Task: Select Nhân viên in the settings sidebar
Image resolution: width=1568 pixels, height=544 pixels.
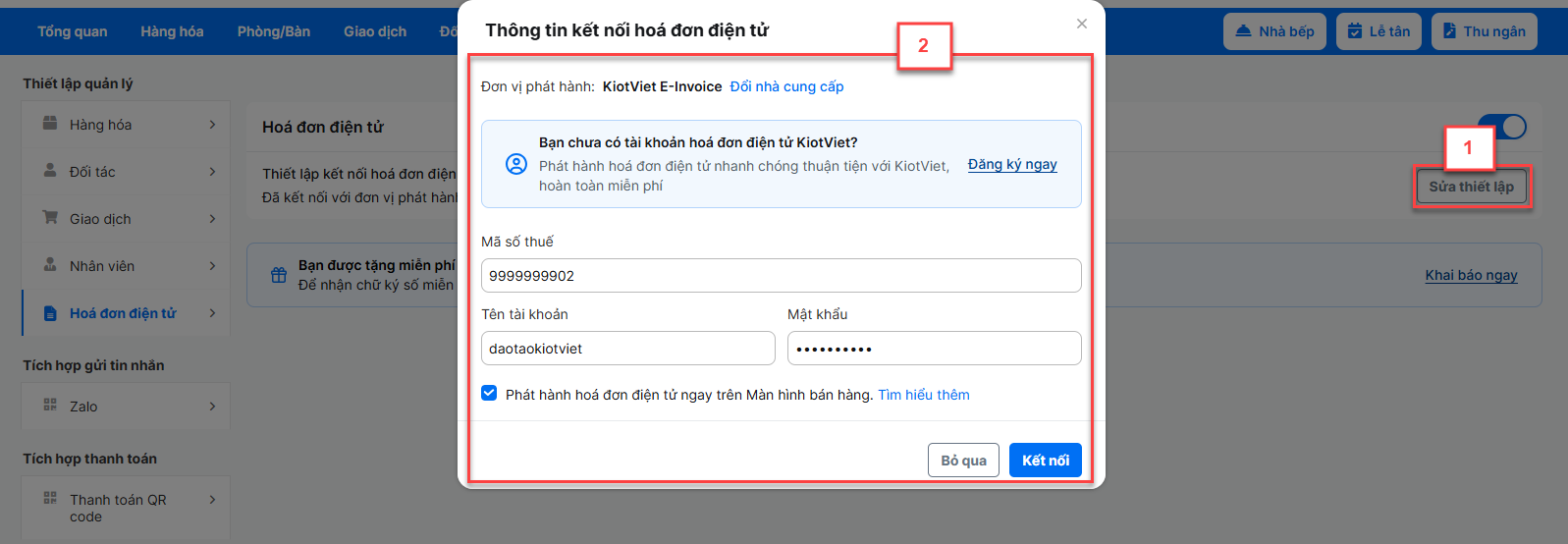Action: click(x=126, y=266)
